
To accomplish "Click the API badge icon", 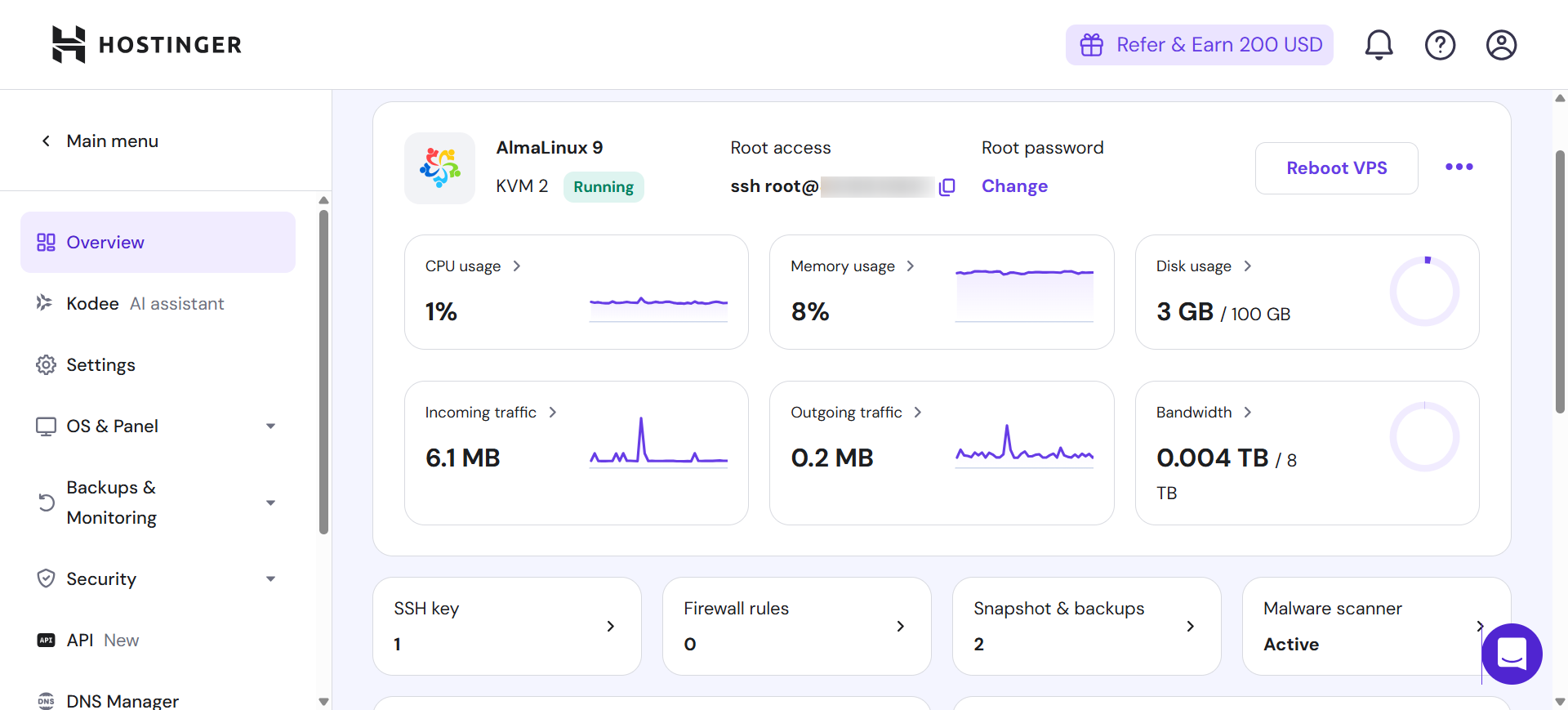I will (47, 640).
